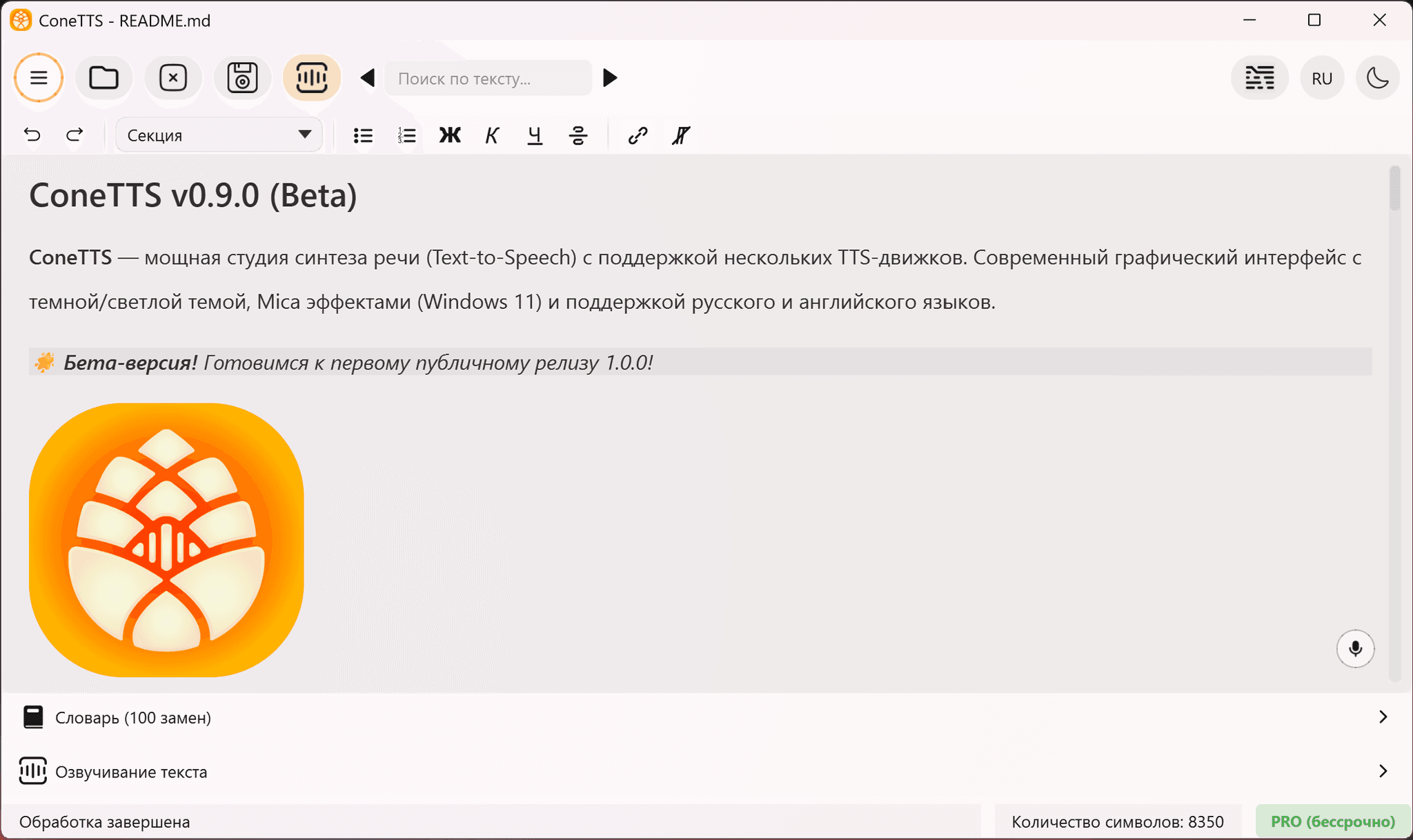Switch interface language with the RU toggle
Viewport: 1413px width, 840px height.
(x=1321, y=77)
